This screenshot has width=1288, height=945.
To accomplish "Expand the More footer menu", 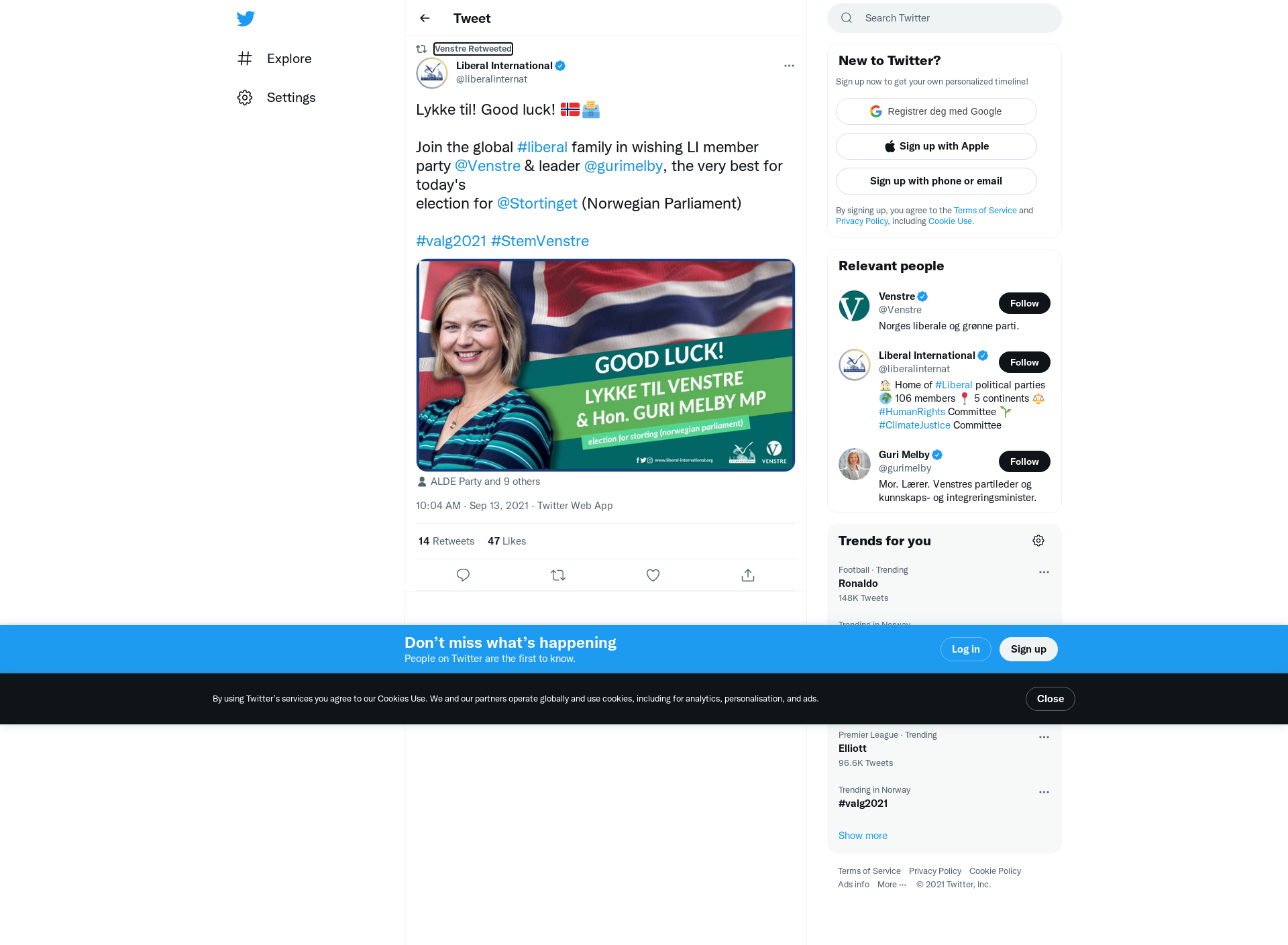I will 892,885.
